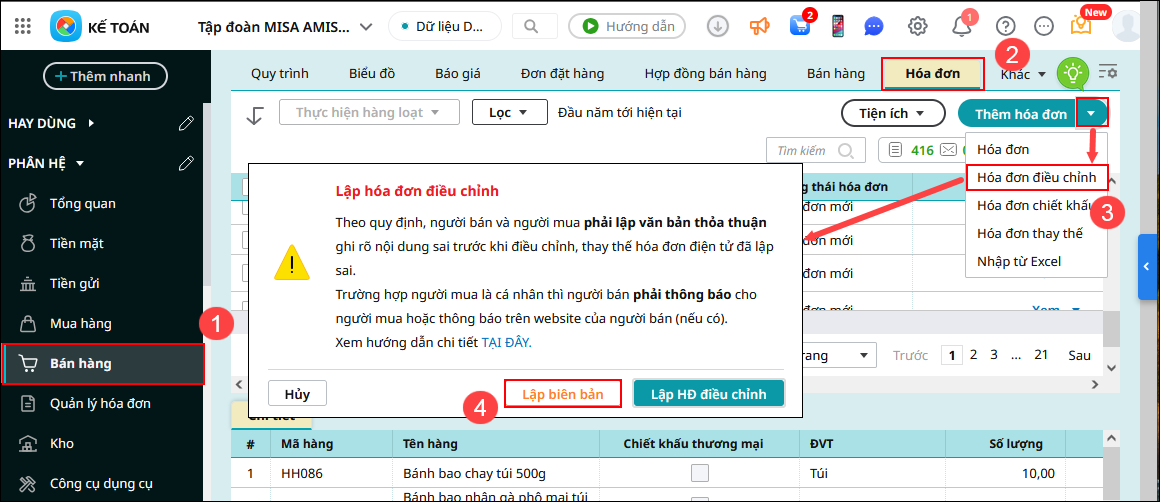Open the TẠI ĐÂY guide link

[507, 342]
